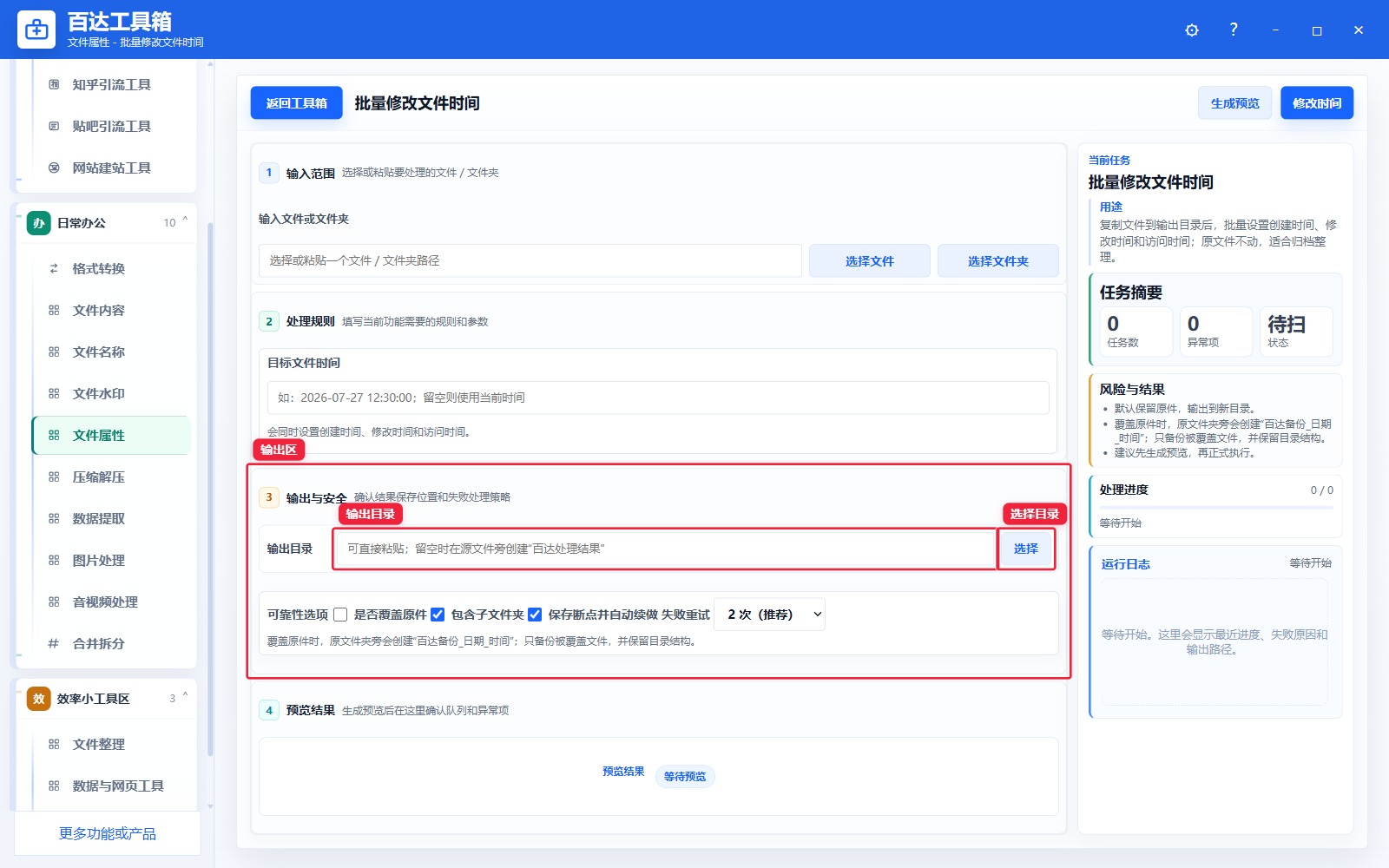Click the 选择文件 button
1389x868 pixels.
tap(870, 260)
